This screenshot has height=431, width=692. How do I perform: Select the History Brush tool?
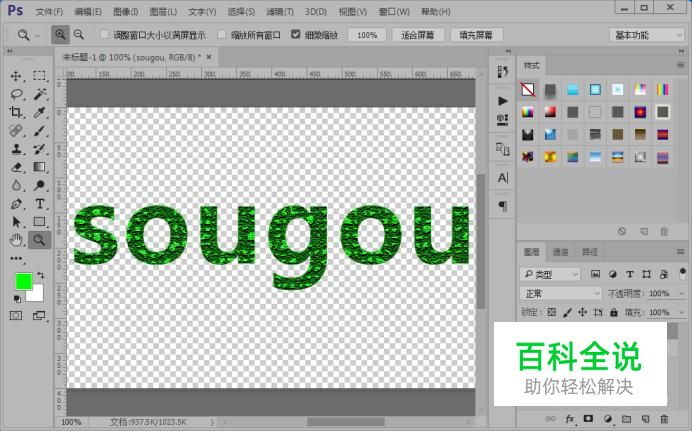click(39, 149)
